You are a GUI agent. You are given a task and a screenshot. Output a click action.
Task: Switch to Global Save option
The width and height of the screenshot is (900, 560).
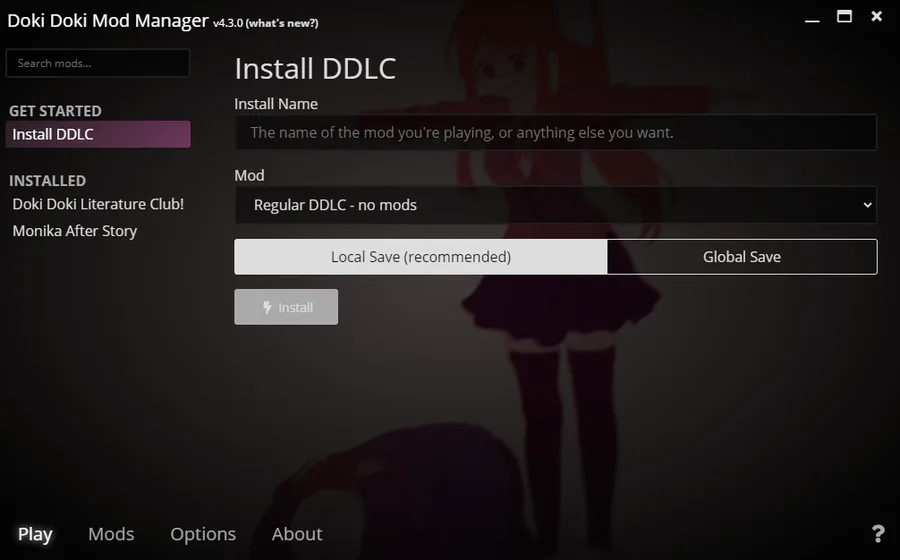(x=742, y=256)
